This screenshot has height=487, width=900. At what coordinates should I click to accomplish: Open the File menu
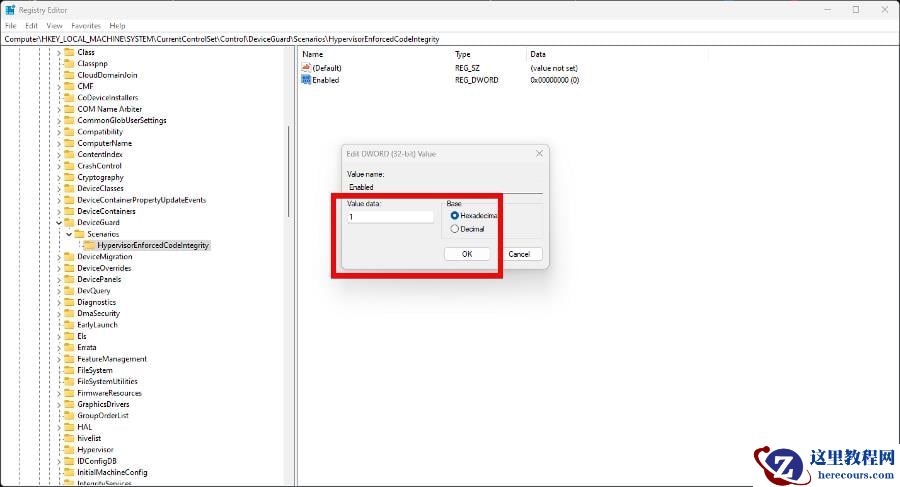[11, 26]
